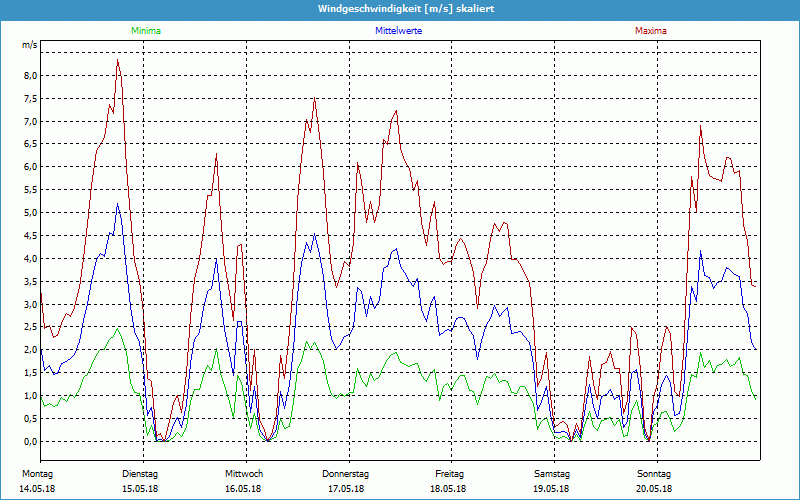Click the 6,5 y-axis value

point(31,144)
